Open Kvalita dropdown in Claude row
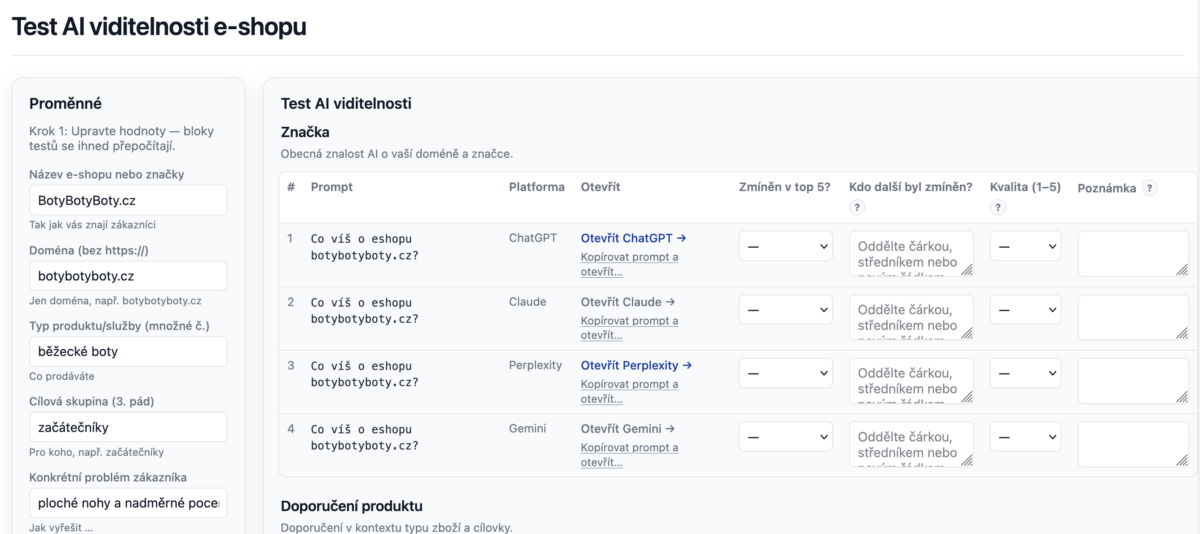 [1025, 309]
